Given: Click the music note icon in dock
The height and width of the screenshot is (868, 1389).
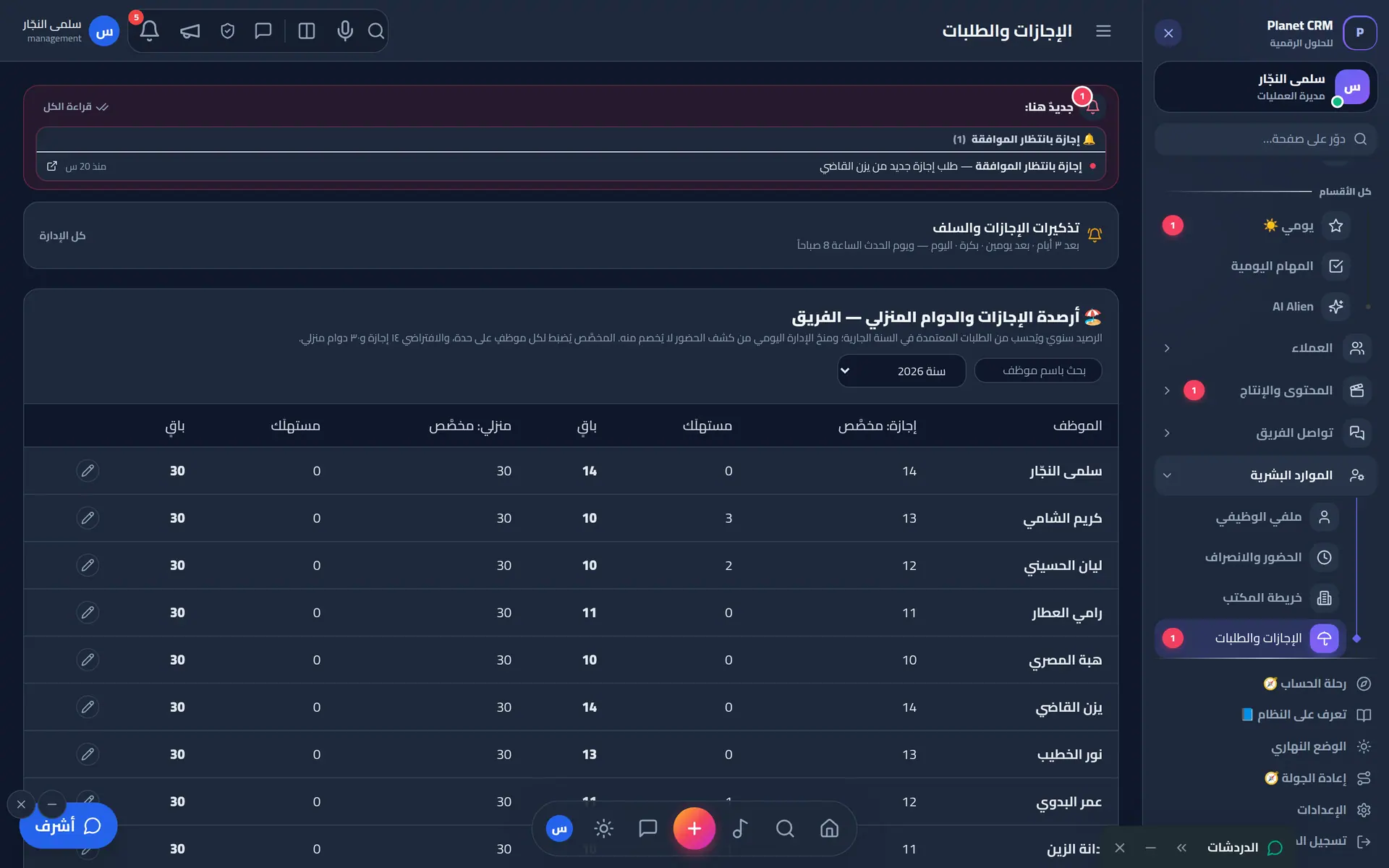Looking at the screenshot, I should [x=740, y=828].
